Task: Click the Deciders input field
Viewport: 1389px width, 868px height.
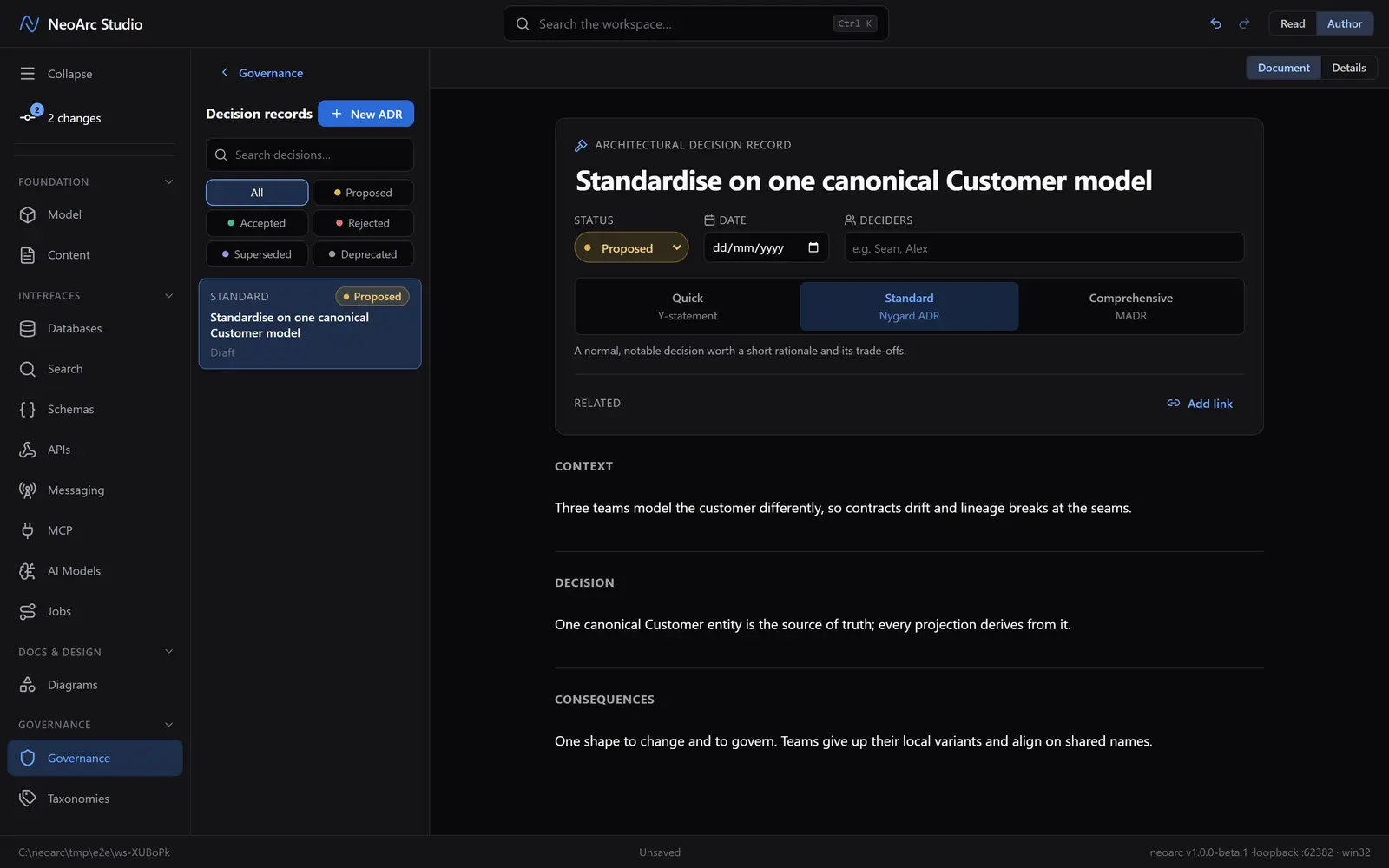Action: [x=1044, y=247]
